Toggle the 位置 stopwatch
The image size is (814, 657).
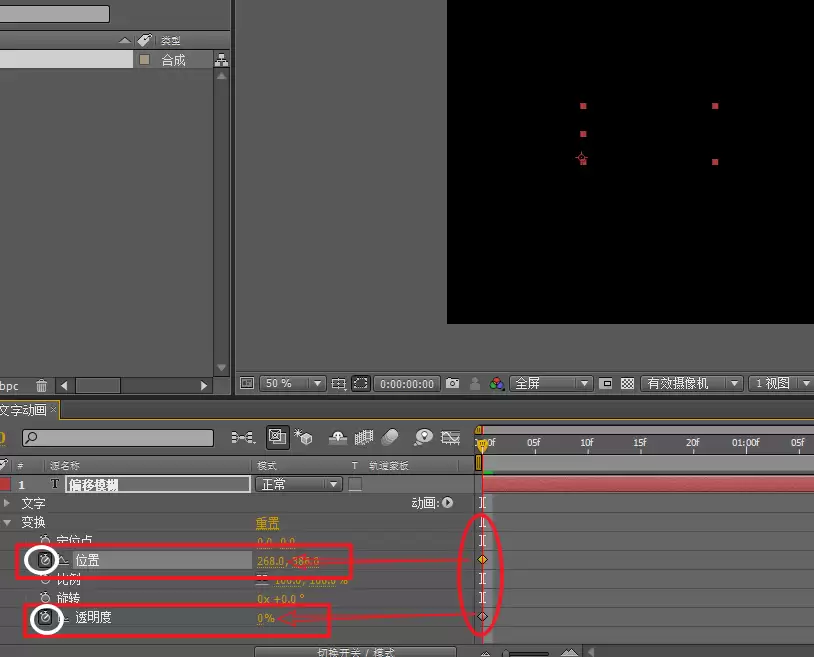click(x=45, y=560)
